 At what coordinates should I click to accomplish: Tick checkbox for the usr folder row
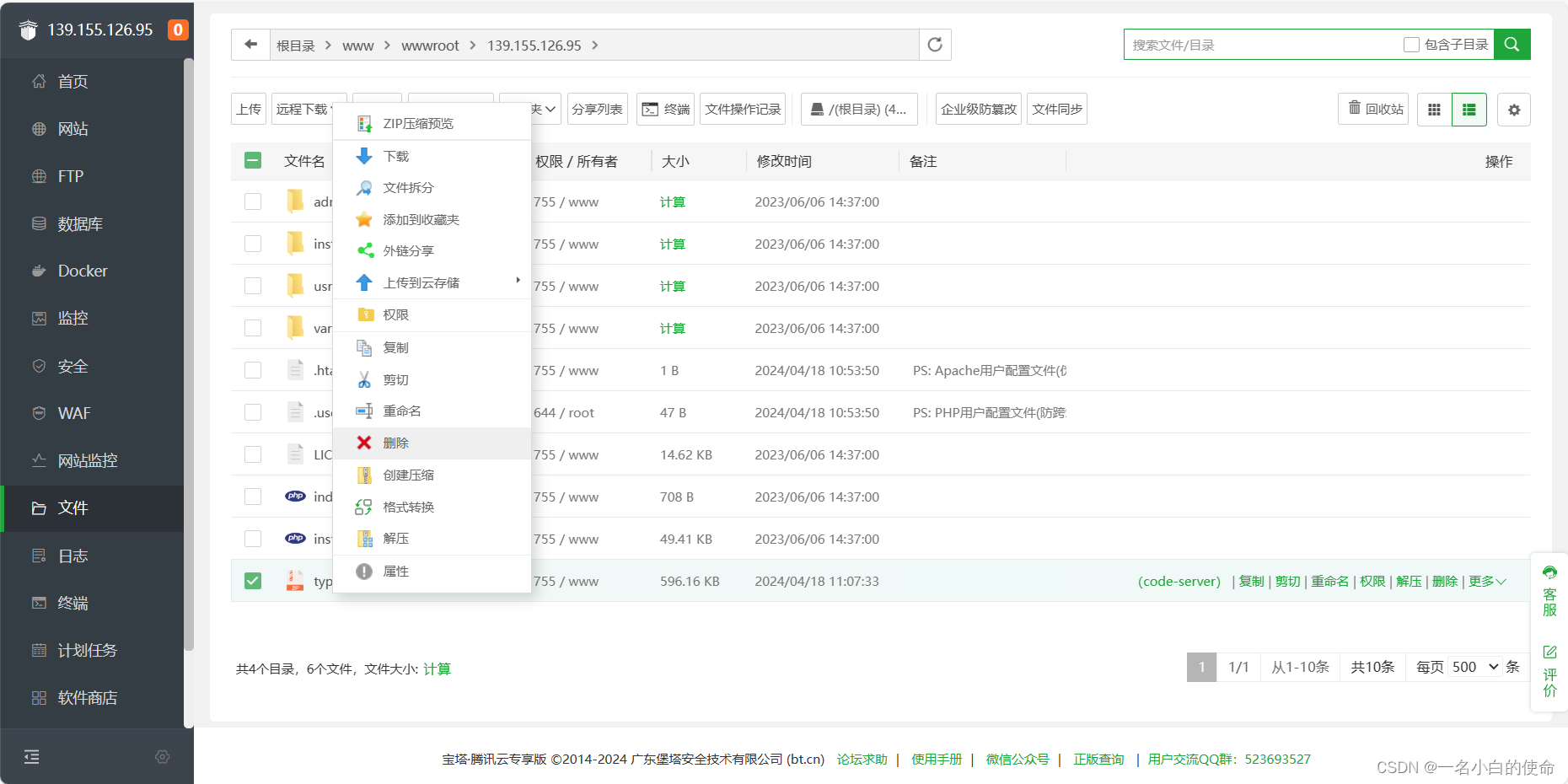253,286
